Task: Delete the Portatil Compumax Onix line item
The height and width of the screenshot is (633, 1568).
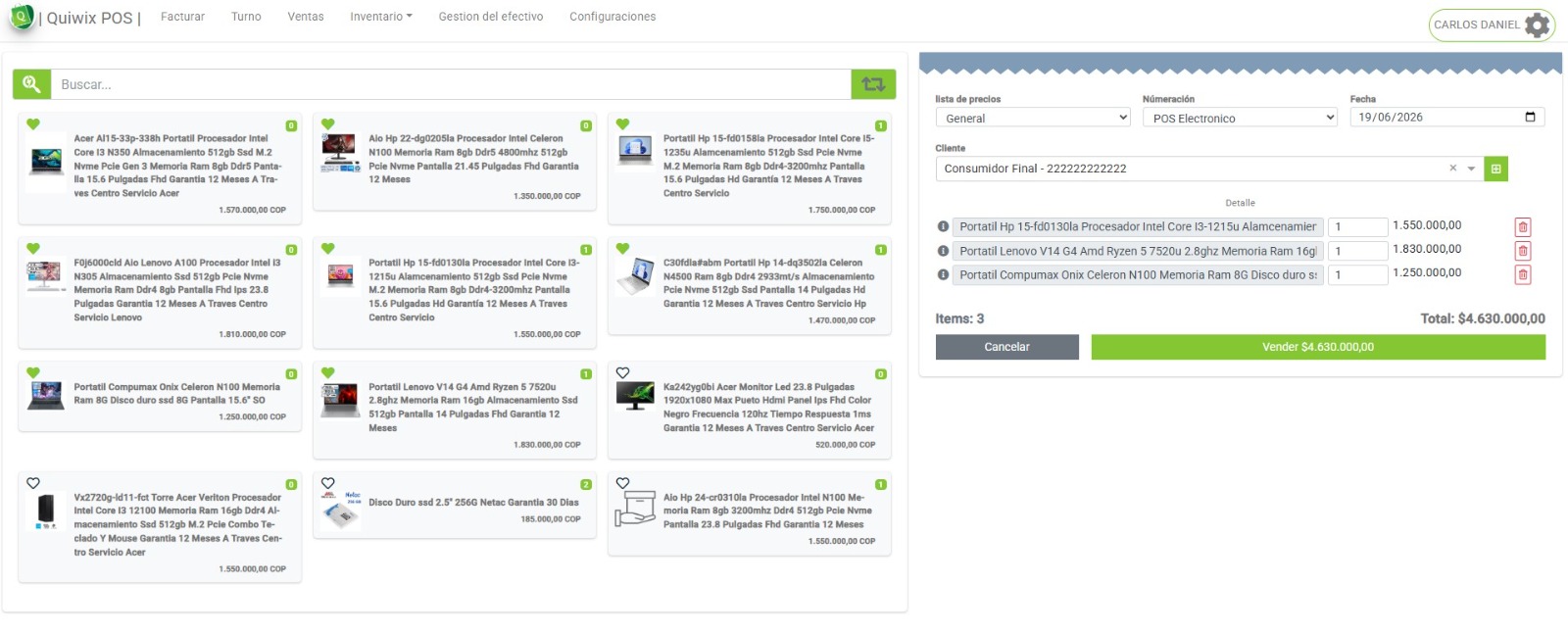Action: point(1523,275)
